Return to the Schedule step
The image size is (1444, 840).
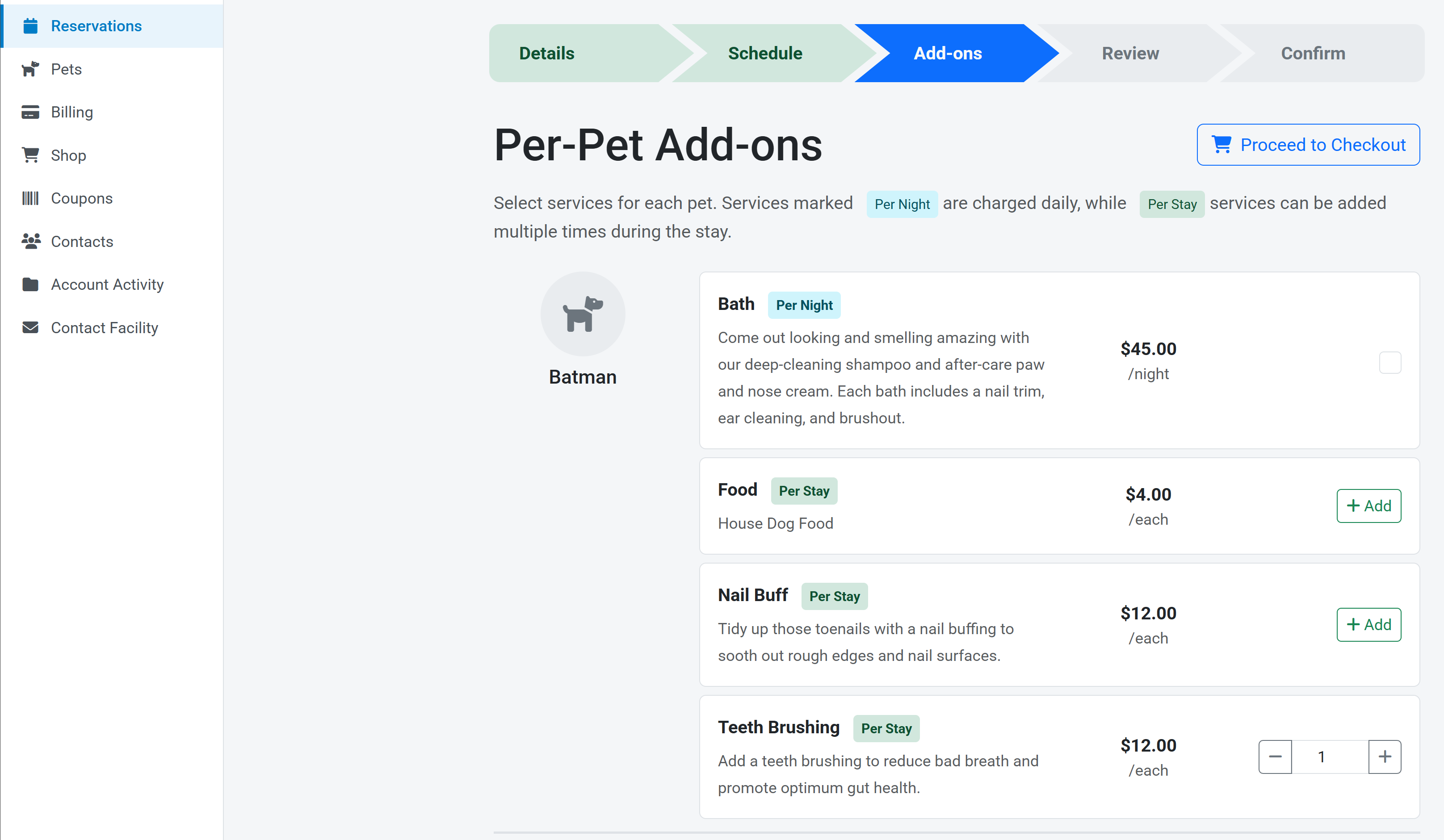(765, 53)
